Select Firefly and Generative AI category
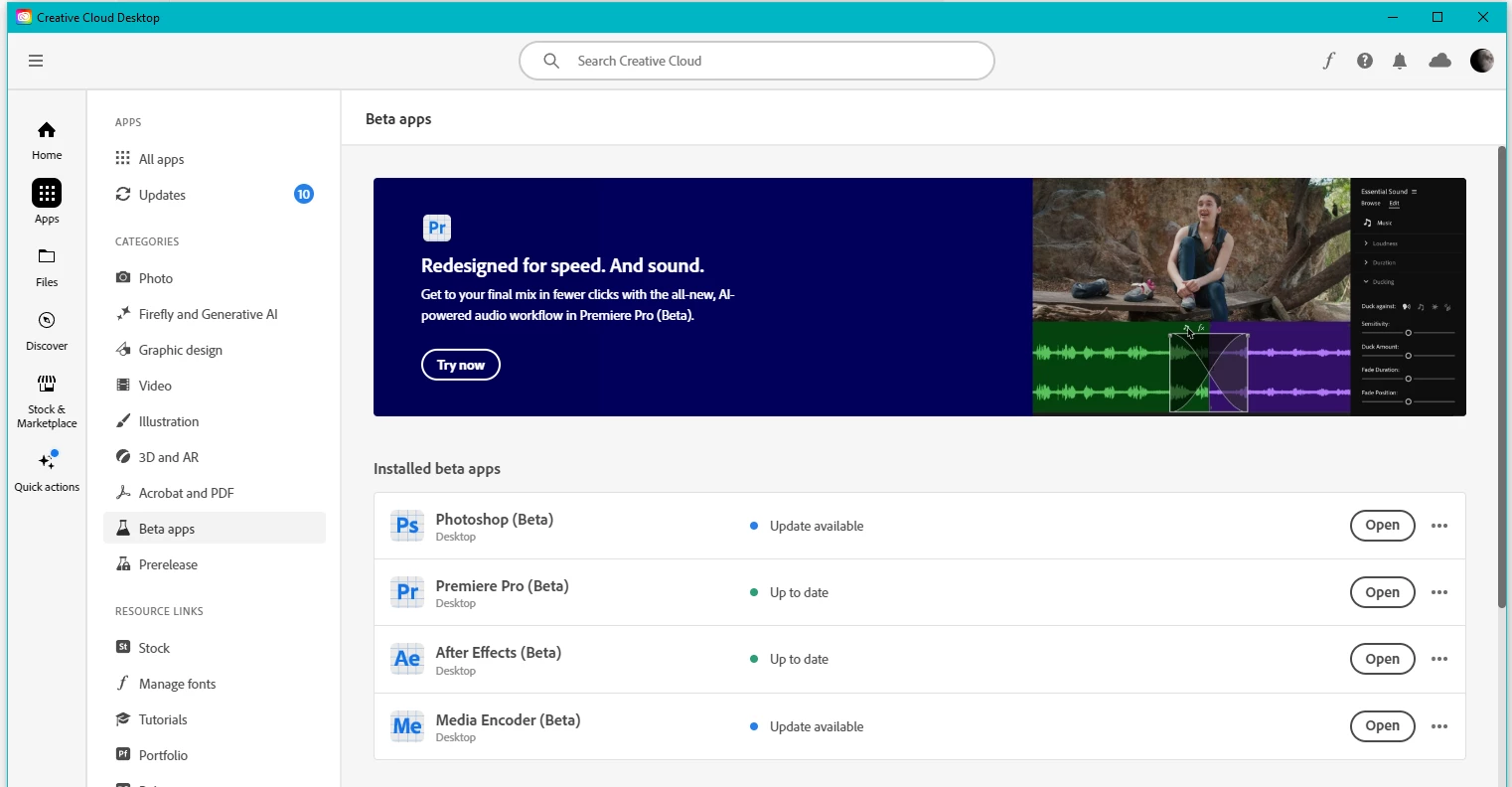 pyautogui.click(x=215, y=314)
